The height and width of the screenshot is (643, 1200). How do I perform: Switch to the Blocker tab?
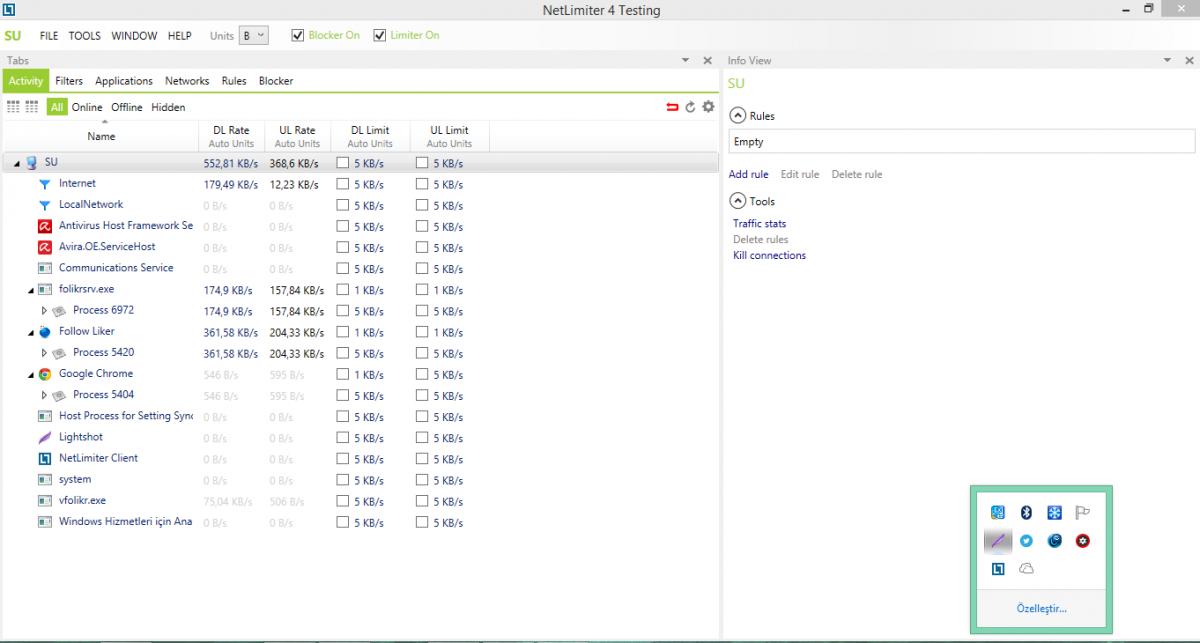coord(276,81)
